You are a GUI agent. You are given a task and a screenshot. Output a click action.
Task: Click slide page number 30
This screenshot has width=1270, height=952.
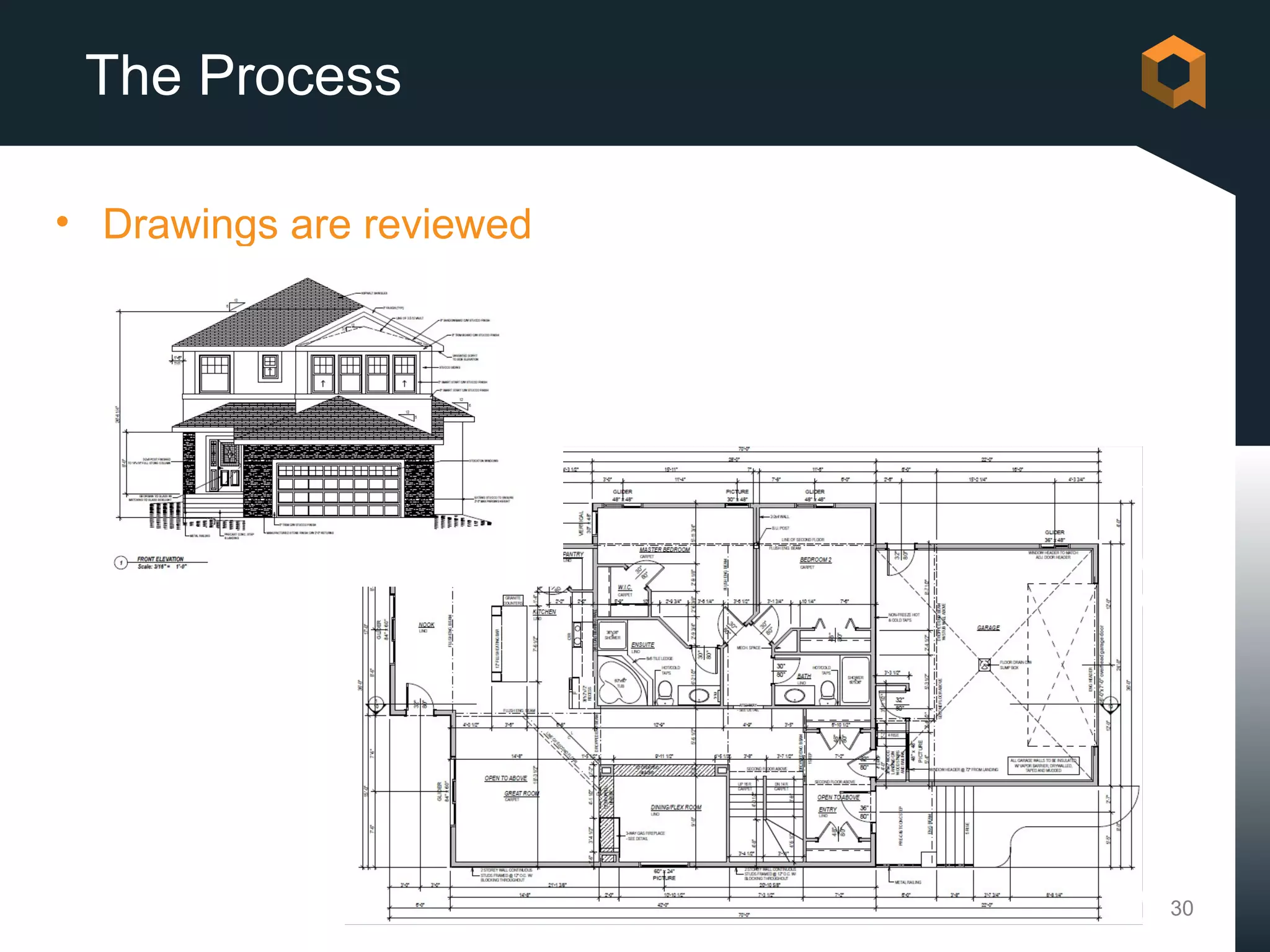pyautogui.click(x=1181, y=908)
